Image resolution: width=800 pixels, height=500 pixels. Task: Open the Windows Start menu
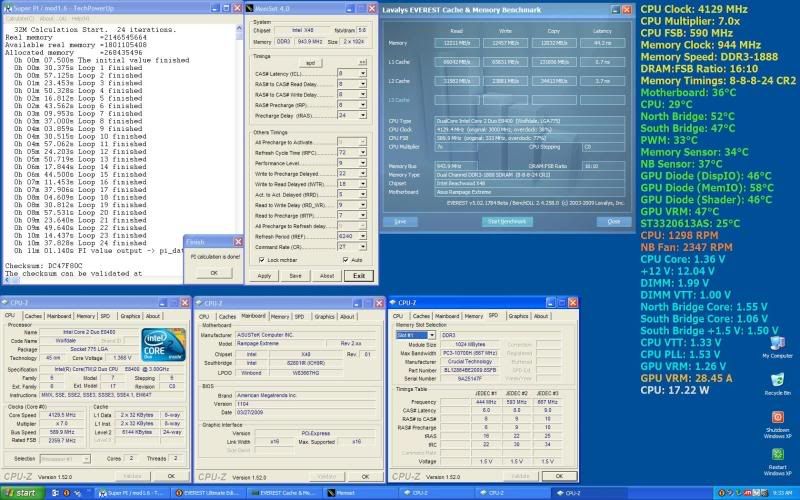coord(20,493)
